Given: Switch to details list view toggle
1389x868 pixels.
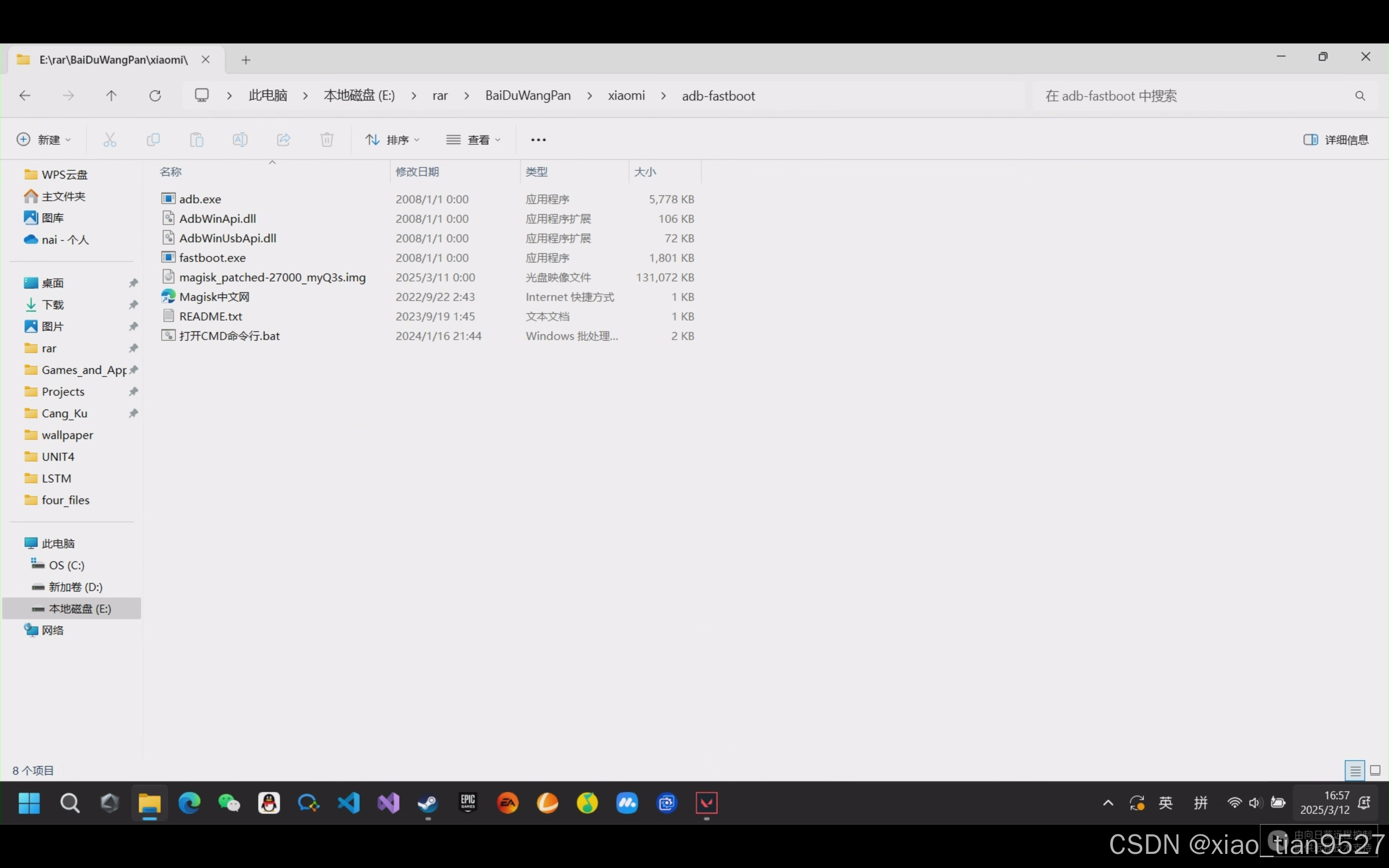Looking at the screenshot, I should pyautogui.click(x=1355, y=770).
